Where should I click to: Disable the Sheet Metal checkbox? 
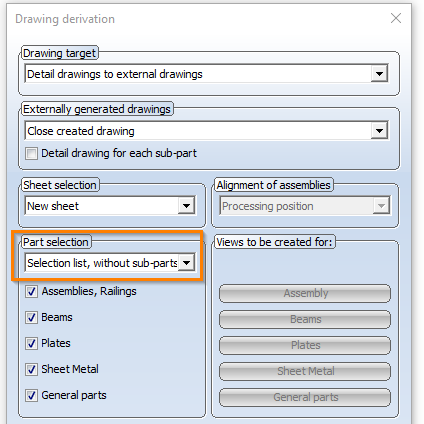click(x=32, y=369)
